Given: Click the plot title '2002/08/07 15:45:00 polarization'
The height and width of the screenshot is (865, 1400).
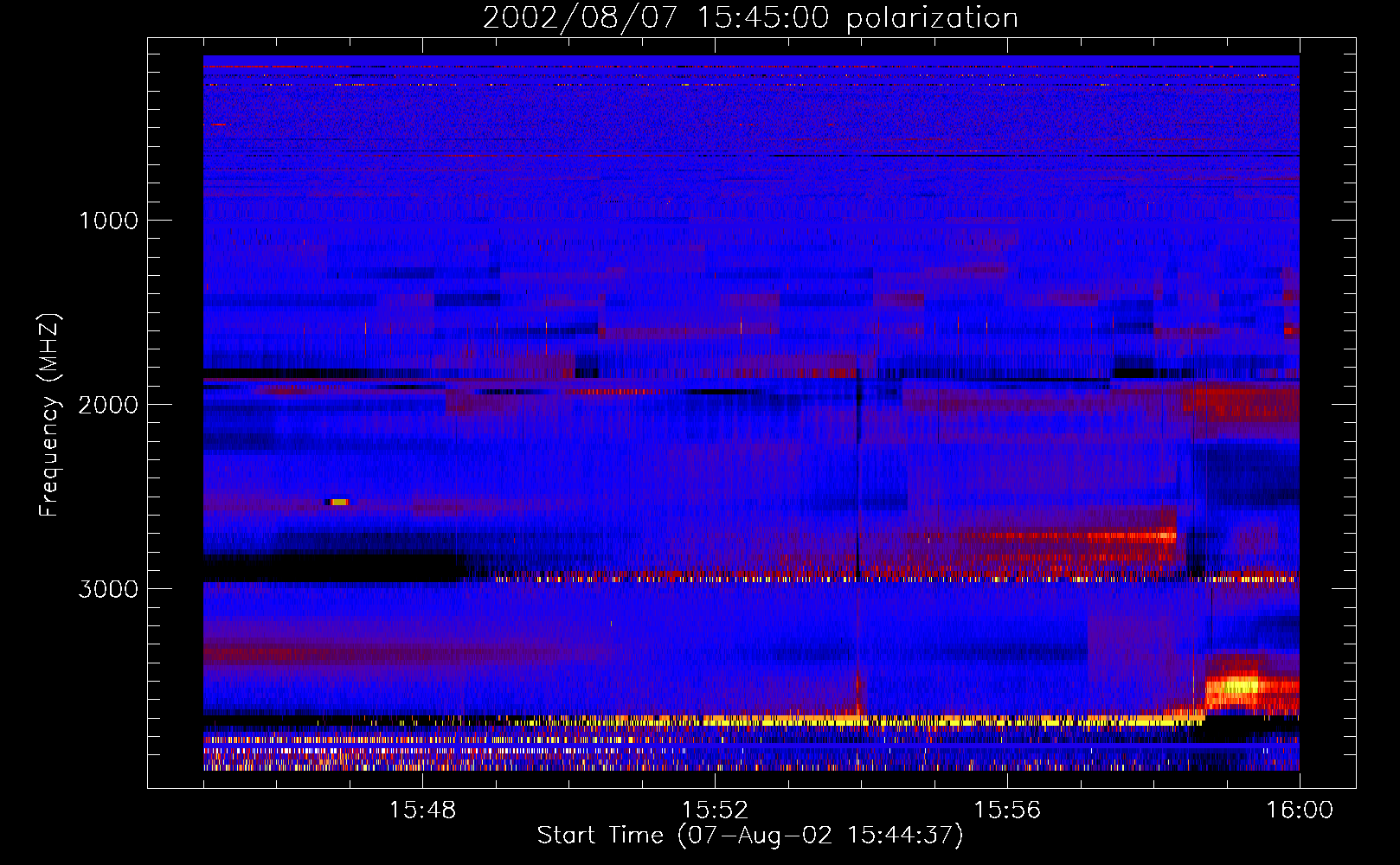Looking at the screenshot, I should coord(750,18).
